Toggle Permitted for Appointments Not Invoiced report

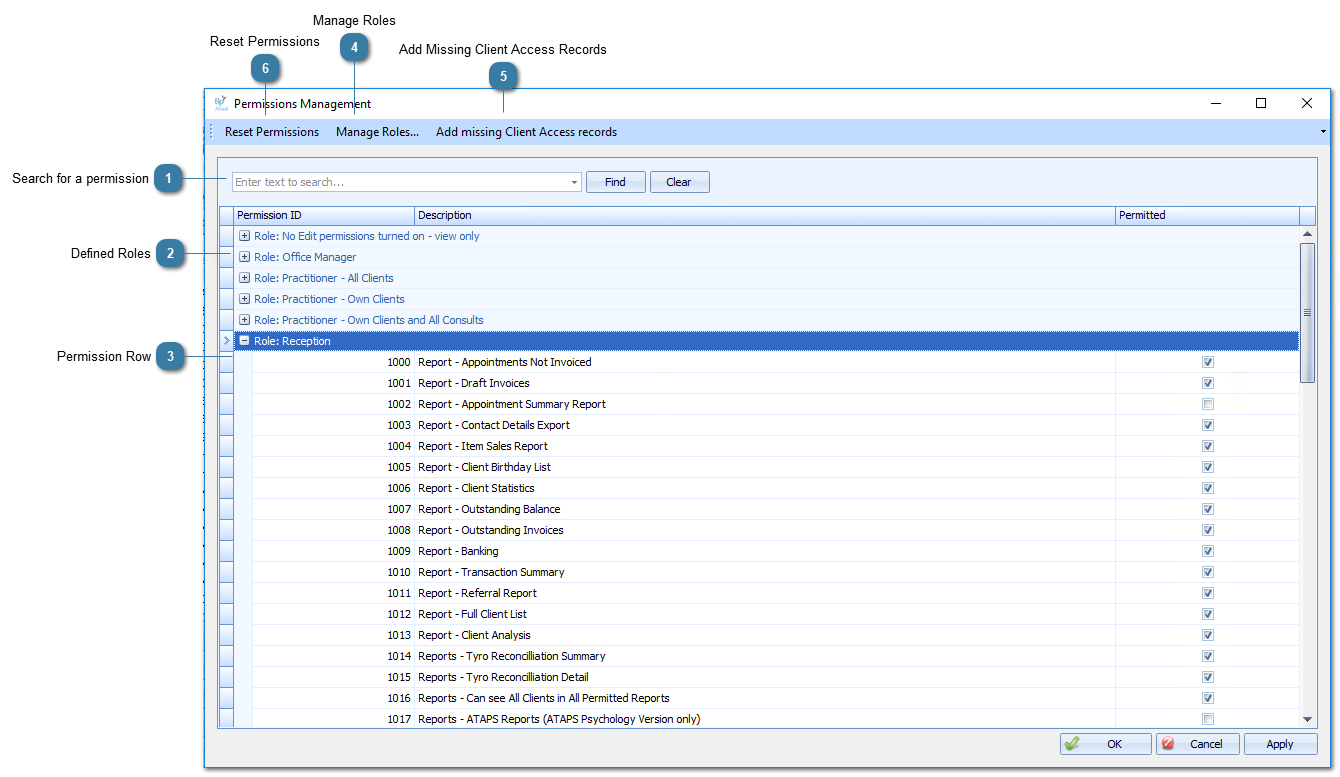(1208, 362)
